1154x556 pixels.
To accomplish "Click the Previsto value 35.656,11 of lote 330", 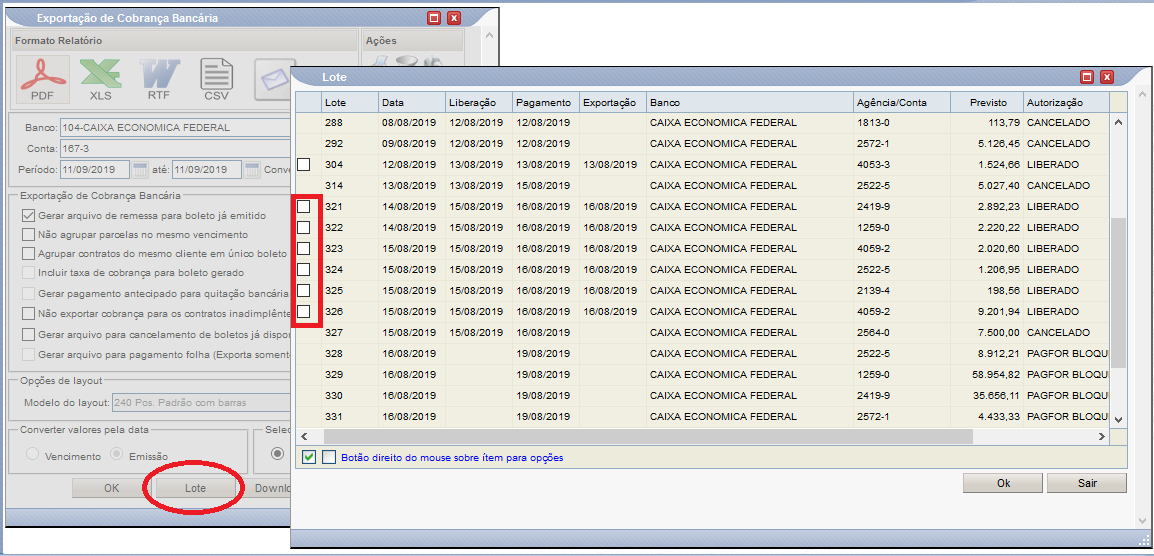I will click(996, 396).
